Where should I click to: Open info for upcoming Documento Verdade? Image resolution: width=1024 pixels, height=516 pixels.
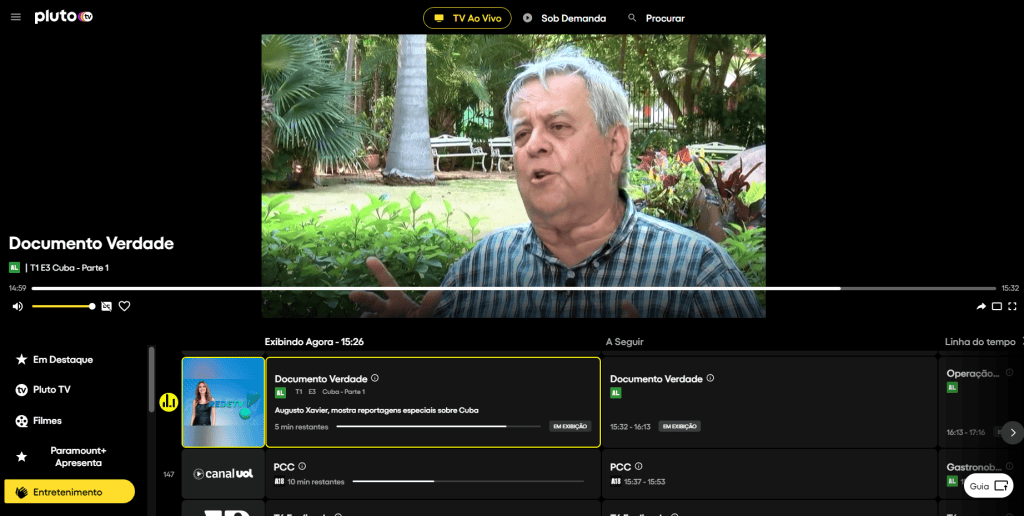click(711, 378)
